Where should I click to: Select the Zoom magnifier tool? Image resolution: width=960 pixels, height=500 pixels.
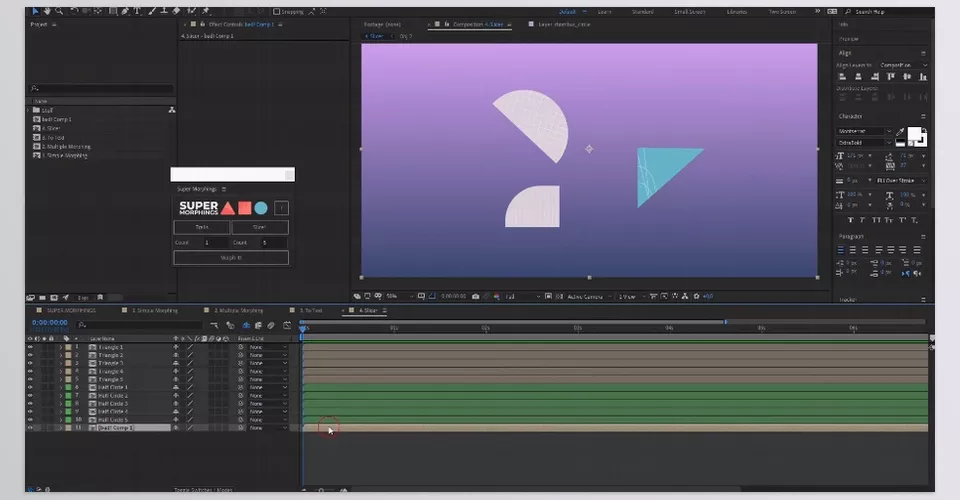59,11
